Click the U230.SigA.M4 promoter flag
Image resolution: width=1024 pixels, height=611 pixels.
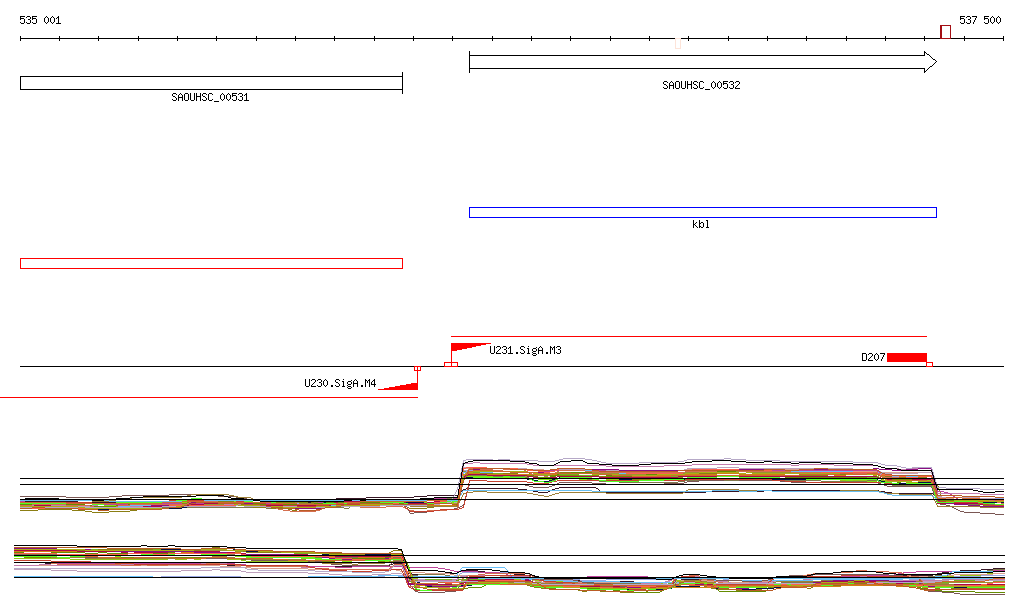tap(398, 386)
